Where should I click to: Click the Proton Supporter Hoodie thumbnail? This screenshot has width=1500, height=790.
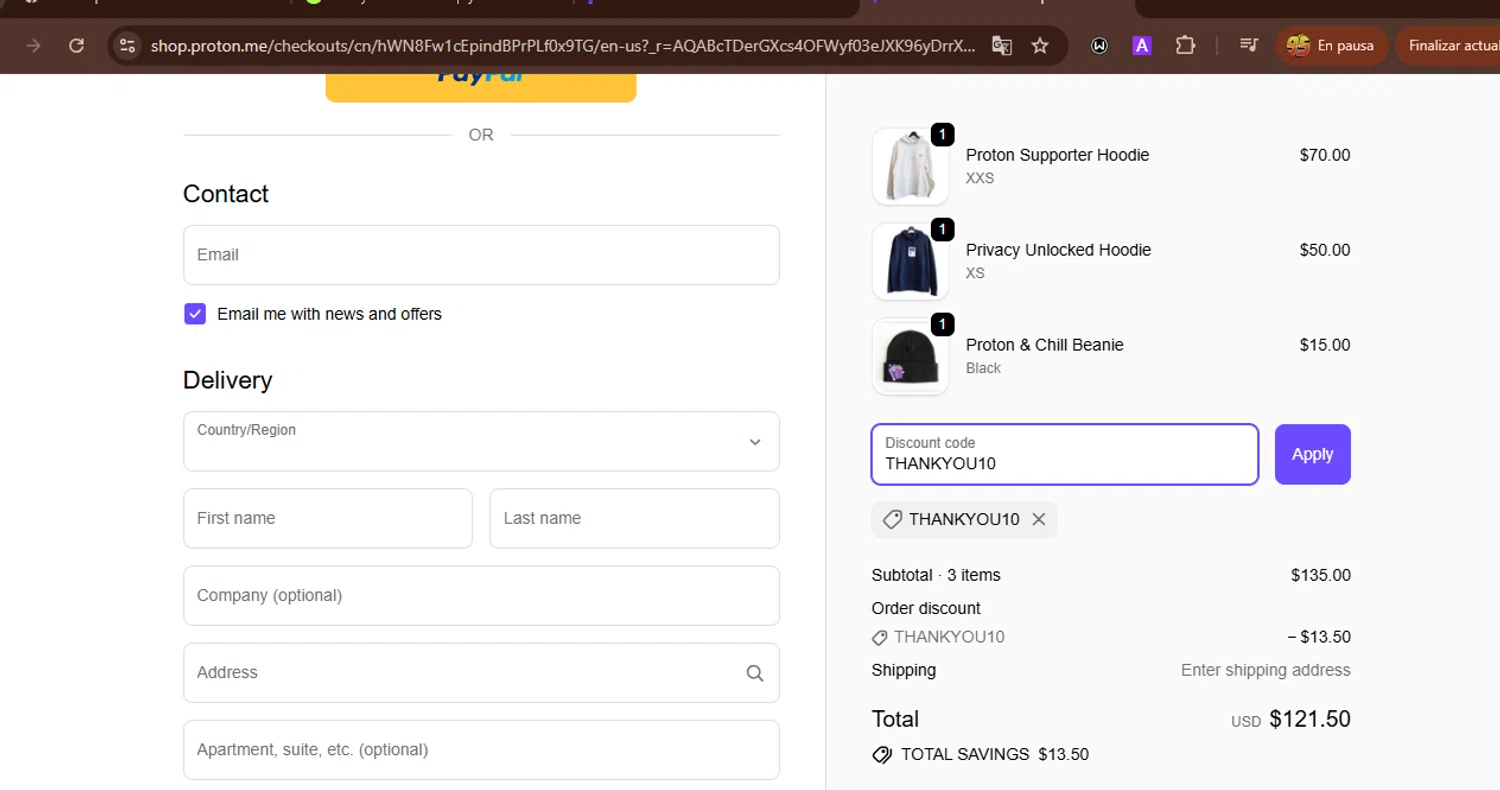tap(910, 166)
